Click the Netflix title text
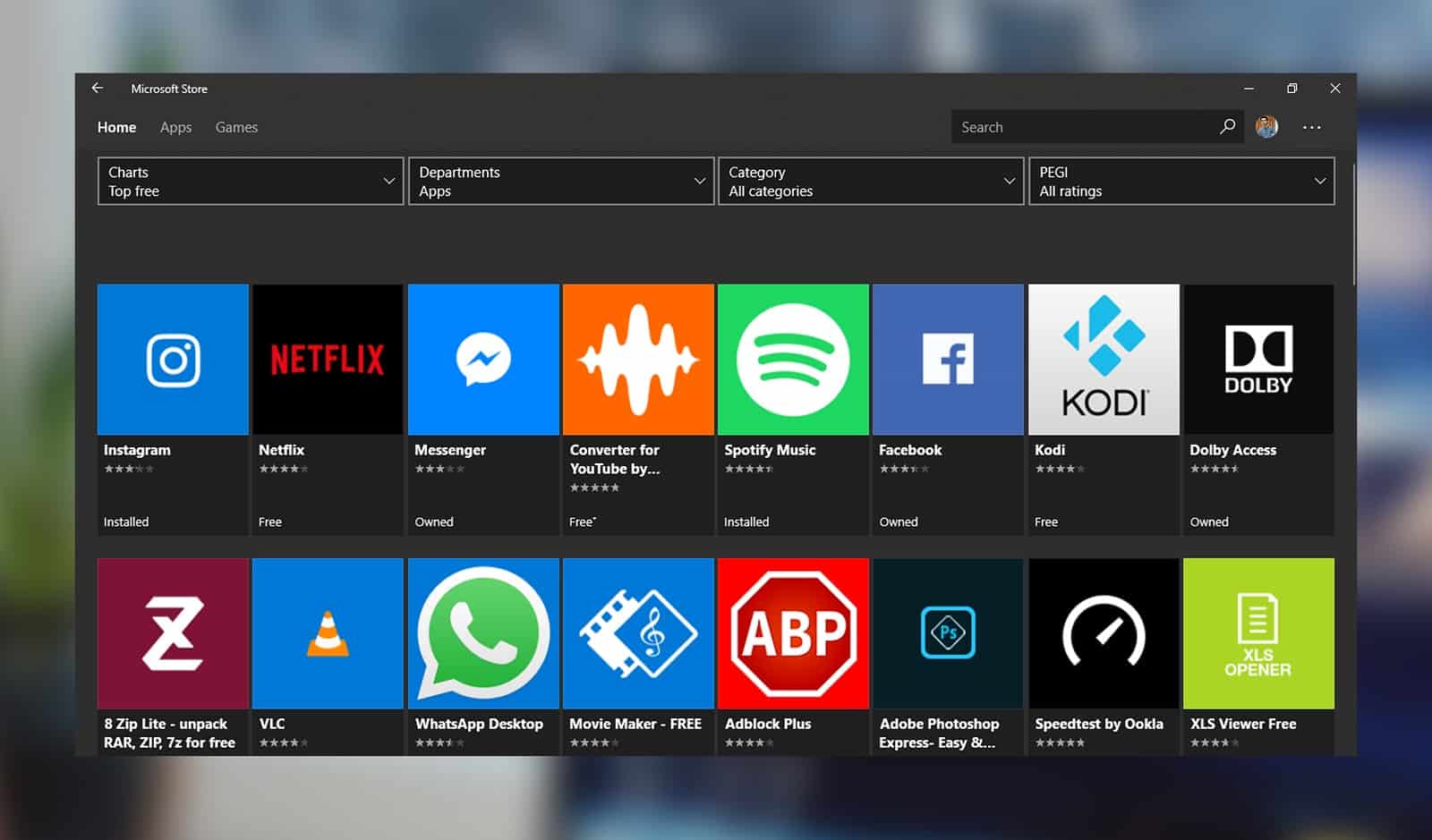The image size is (1432, 840). click(282, 450)
